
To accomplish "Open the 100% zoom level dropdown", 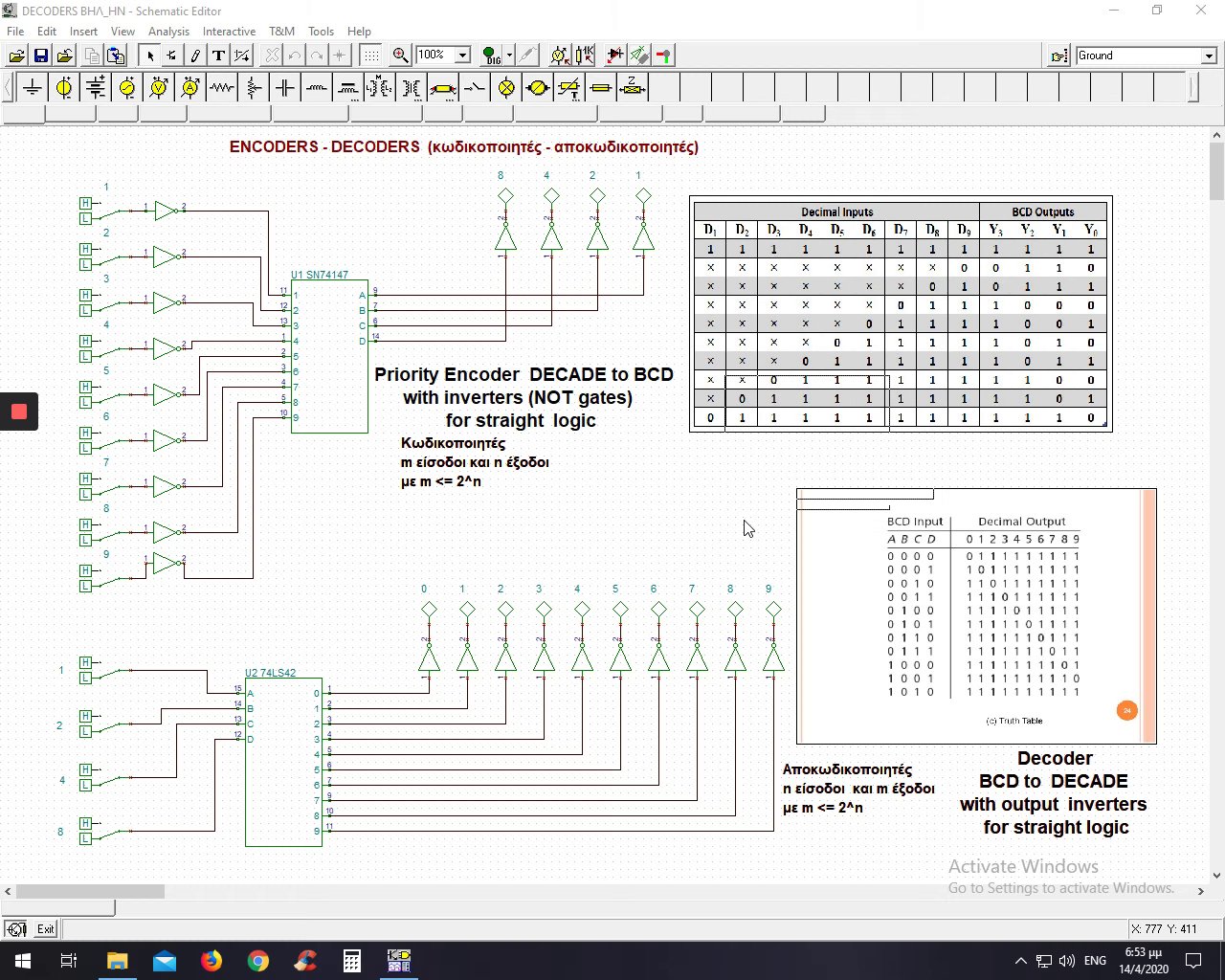I will 462,56.
